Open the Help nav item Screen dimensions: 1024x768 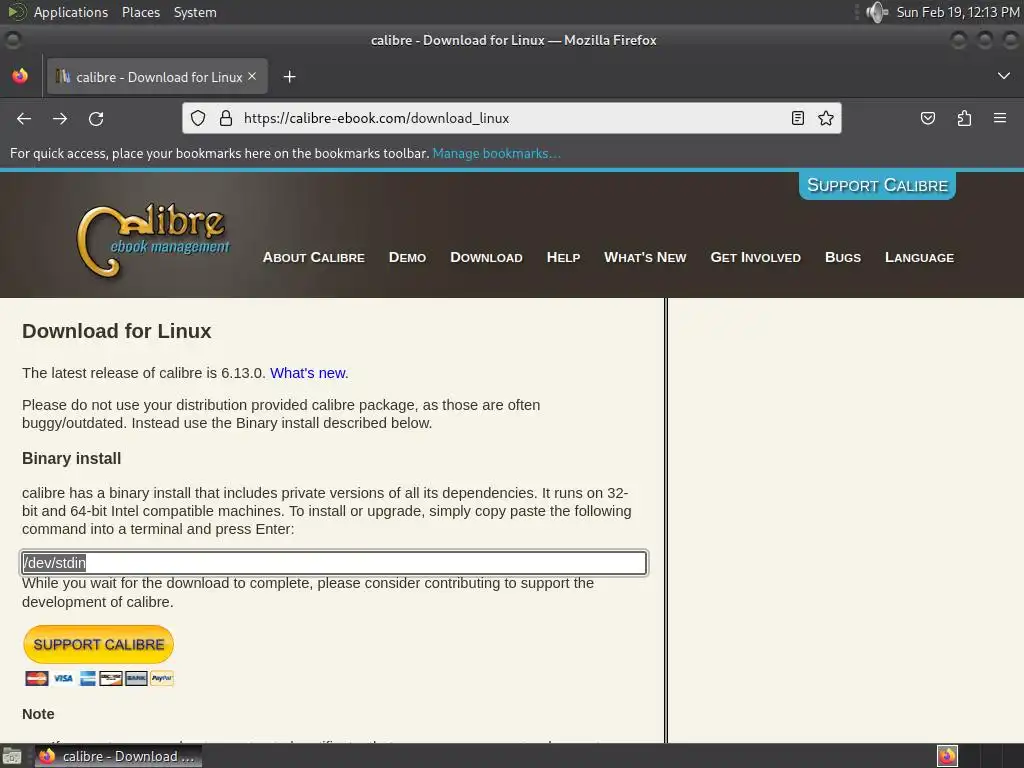point(564,257)
